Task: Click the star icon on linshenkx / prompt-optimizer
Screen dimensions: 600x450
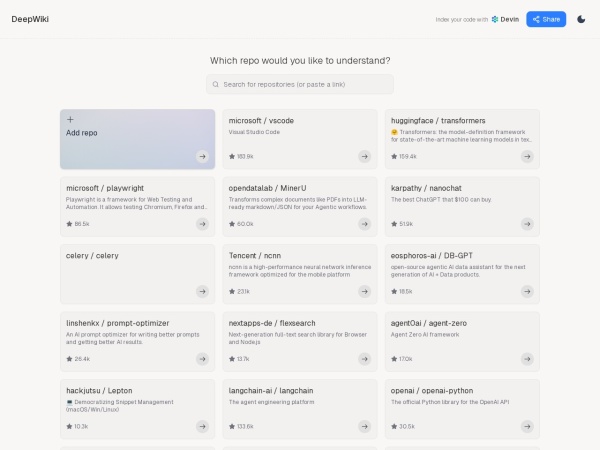Action: pos(69,359)
